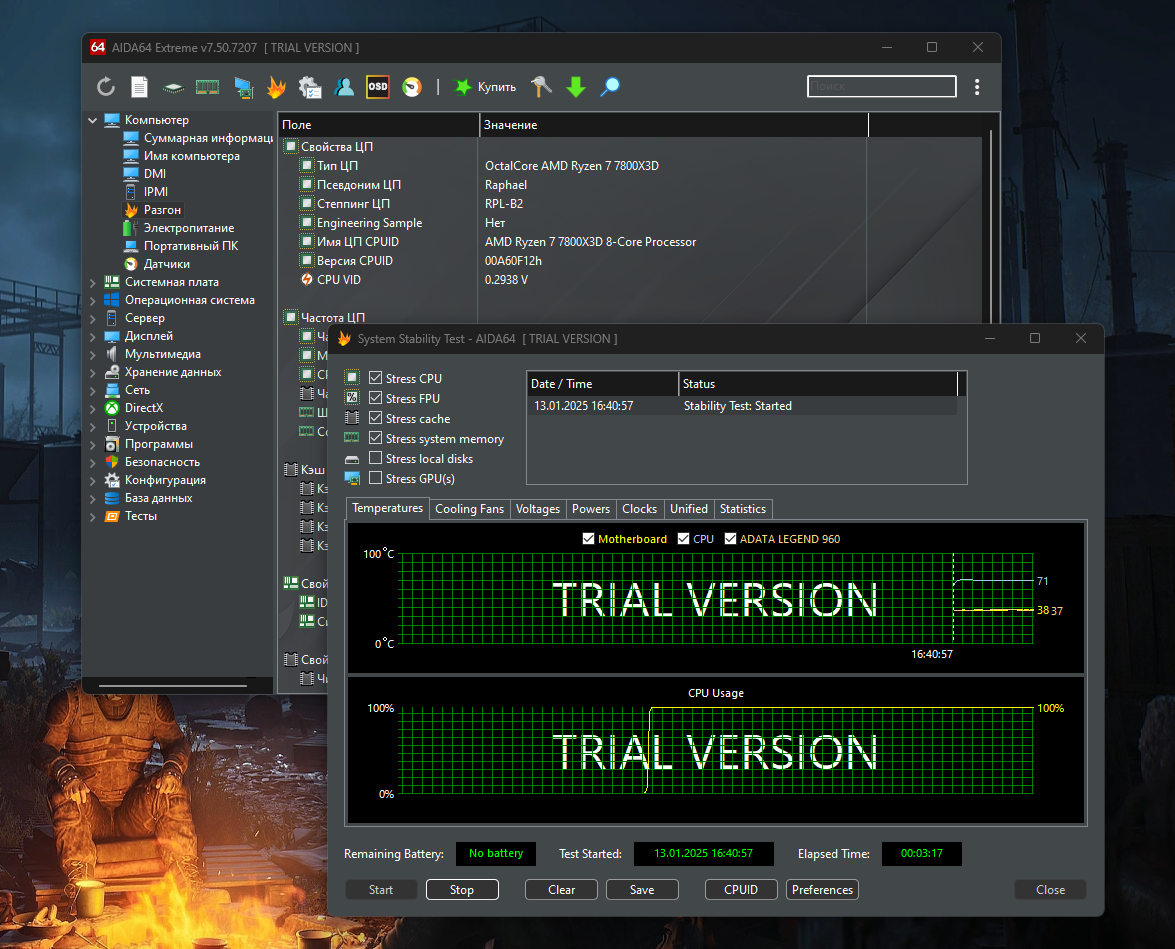Enable Stress local disks checkbox
Screen dimensions: 1175x949
[x=375, y=458]
